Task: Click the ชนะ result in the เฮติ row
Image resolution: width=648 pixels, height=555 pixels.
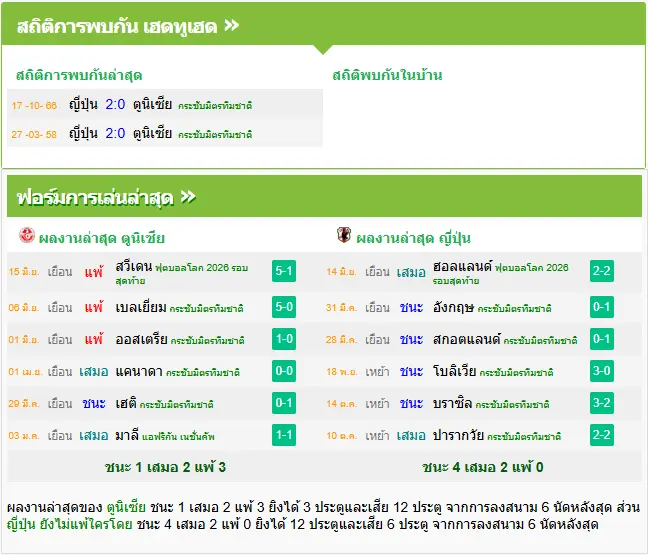Action: tap(94, 403)
